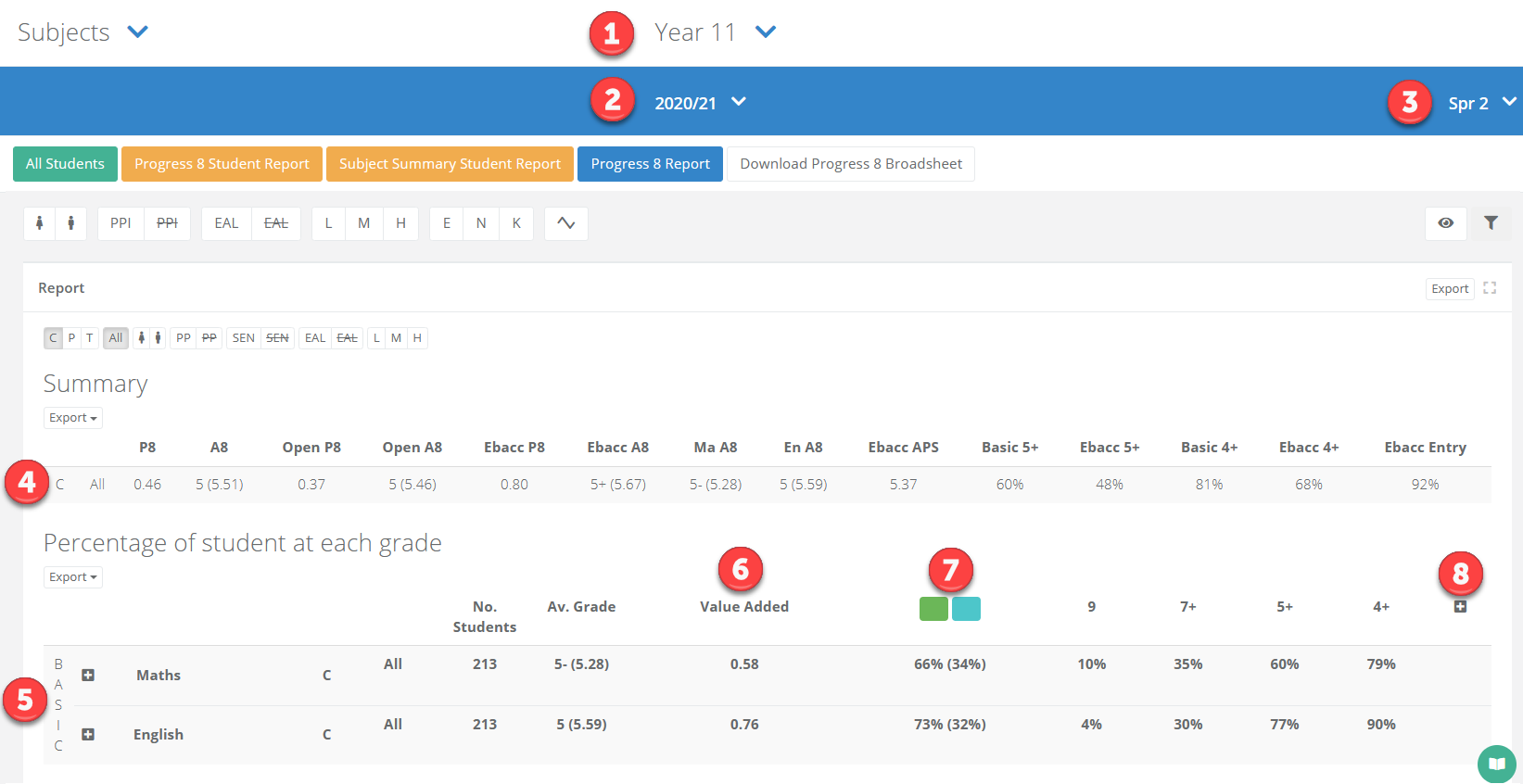Expand the Report panel to fullscreen
This screenshot has width=1523, height=784.
[x=1490, y=288]
